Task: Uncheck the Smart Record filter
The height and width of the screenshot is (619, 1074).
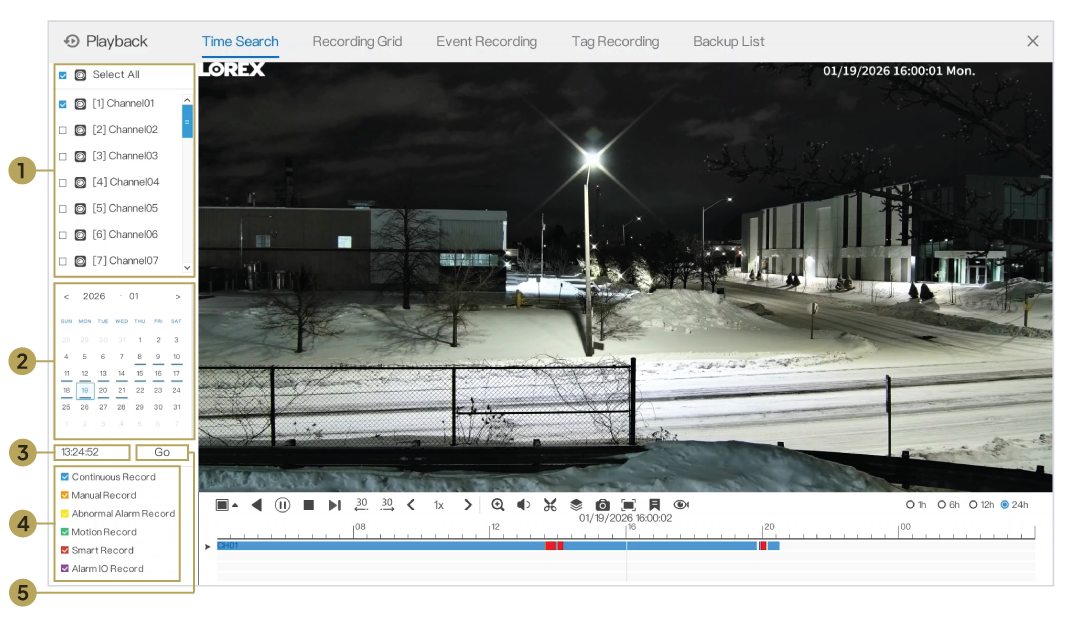Action: [x=65, y=551]
